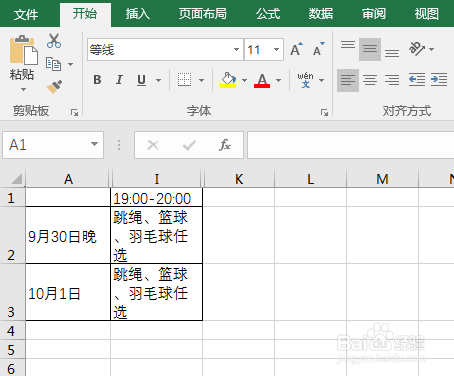Cancel formula entry X icon
This screenshot has height=376, width=454.
click(153, 145)
